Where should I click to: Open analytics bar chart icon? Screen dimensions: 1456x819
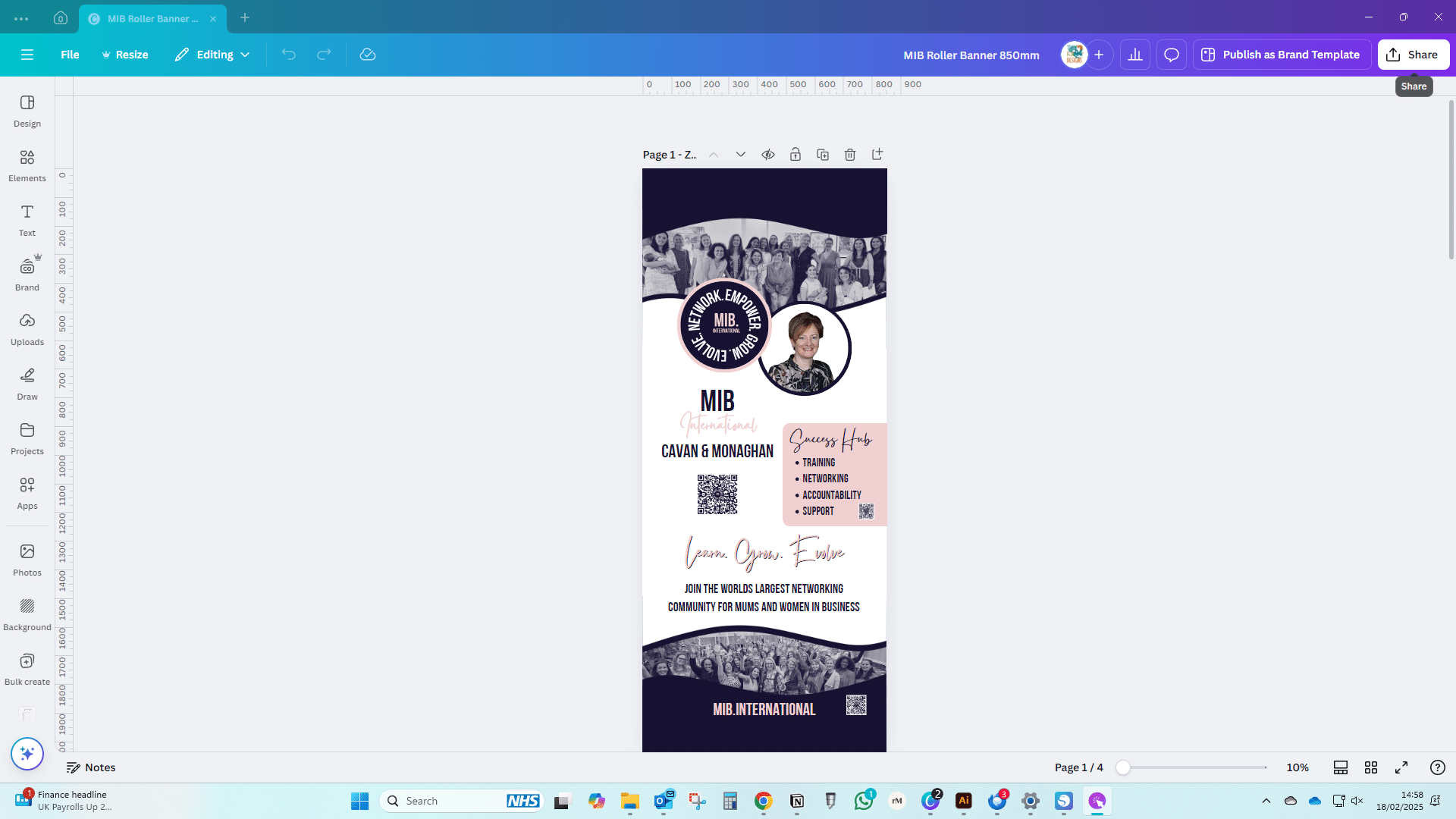[1135, 55]
